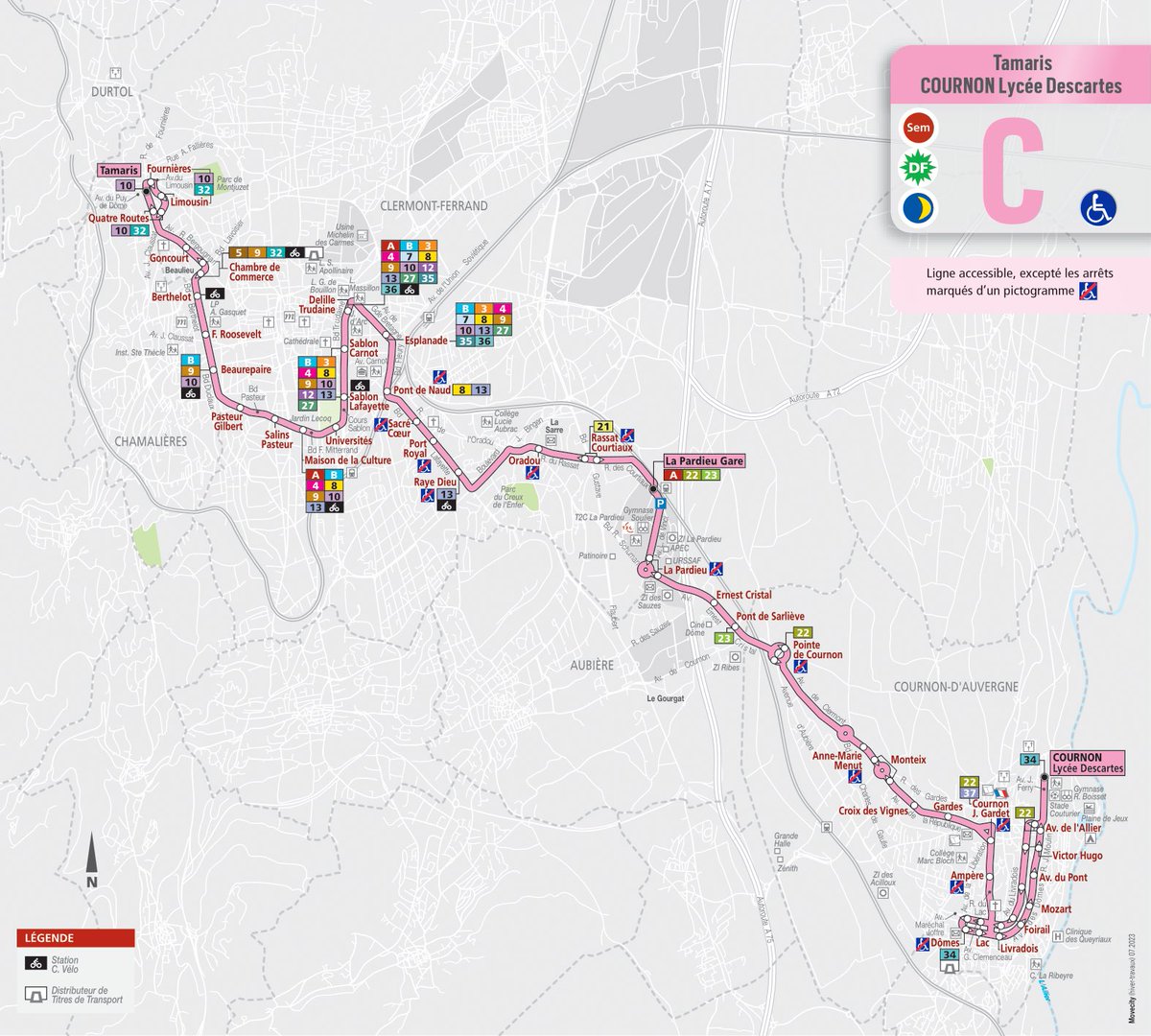The image size is (1151, 1036).
Task: Click the La Pardieu Gare stop label
Action: [x=704, y=460]
